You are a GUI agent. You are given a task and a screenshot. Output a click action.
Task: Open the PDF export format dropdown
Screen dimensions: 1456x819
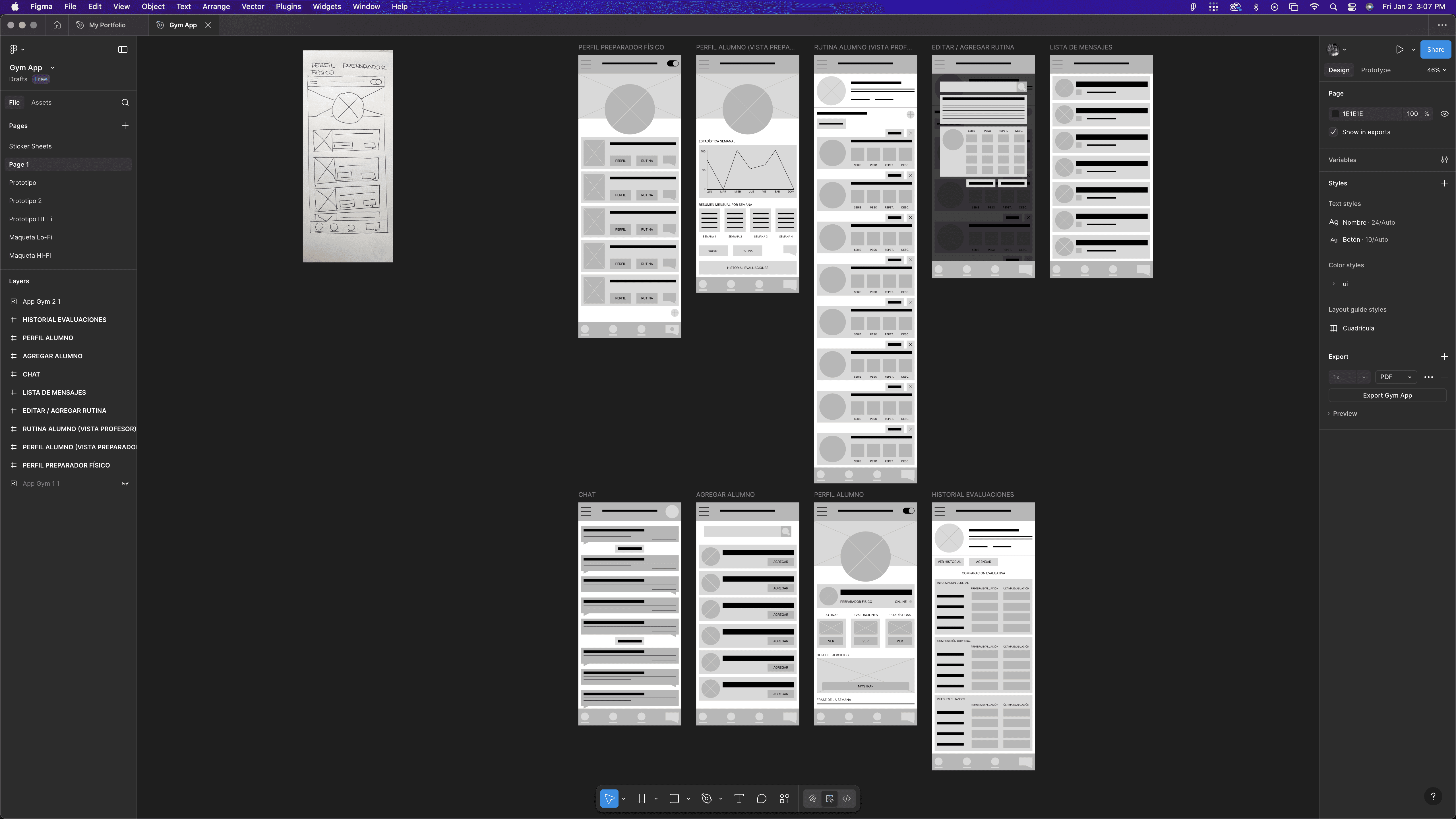click(x=1395, y=377)
